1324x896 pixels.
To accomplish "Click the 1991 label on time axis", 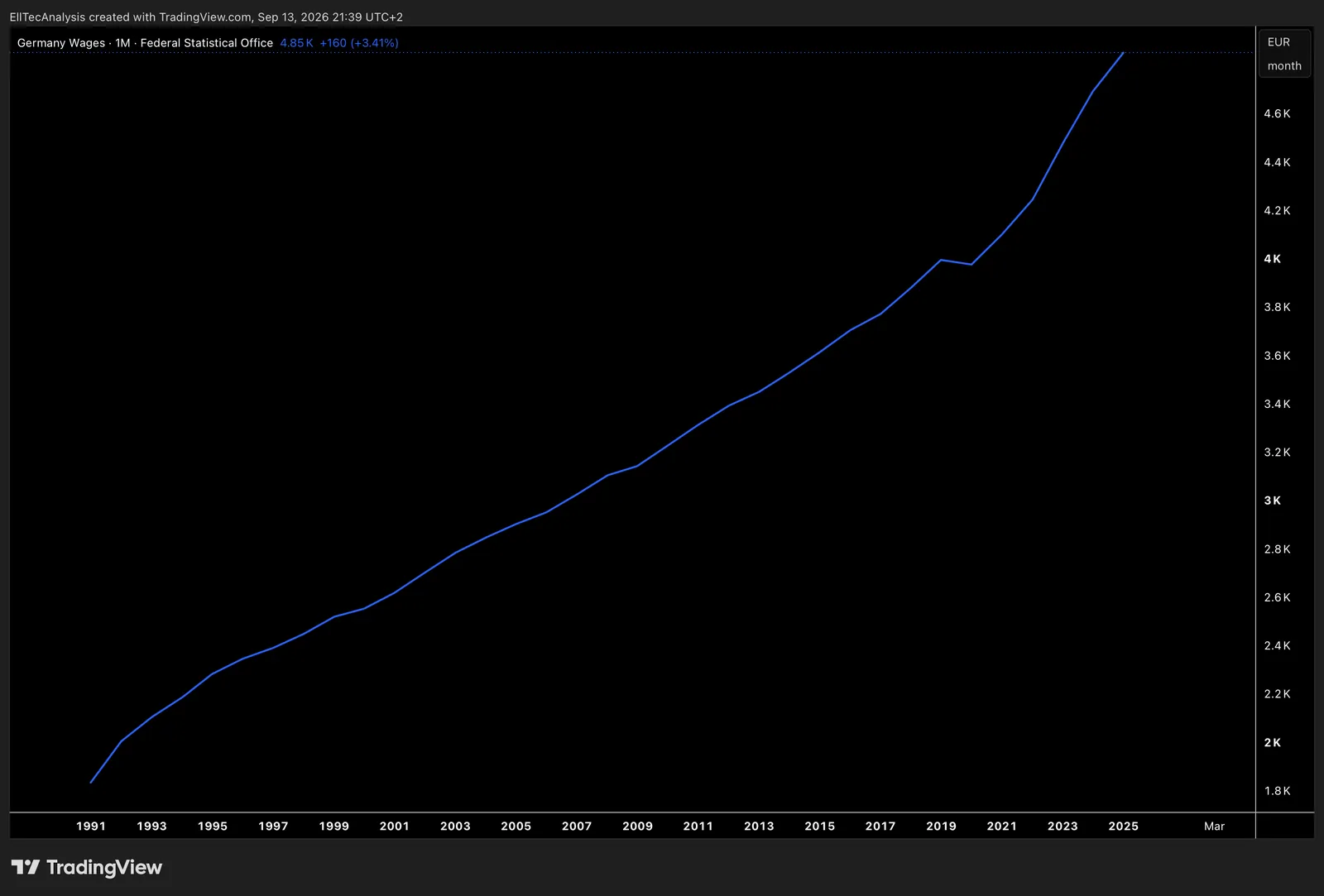I will [91, 826].
